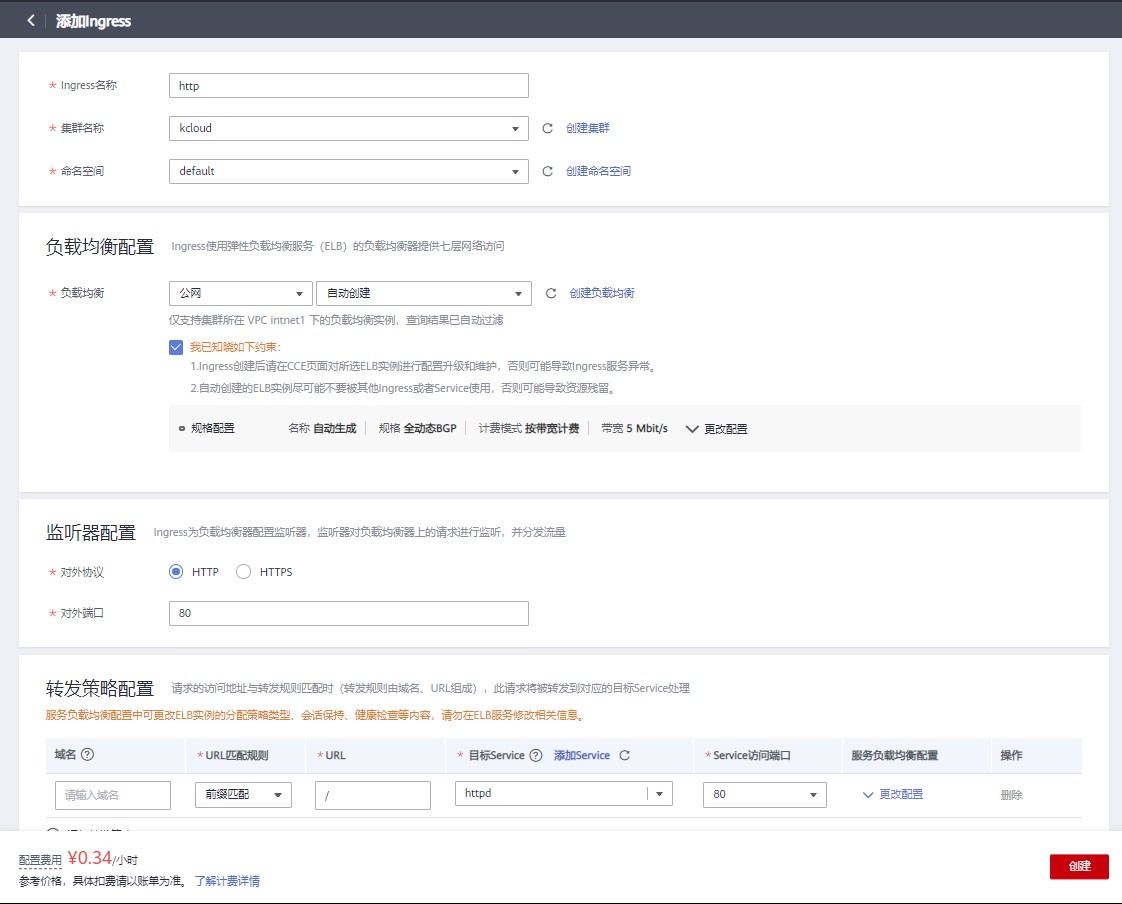This screenshot has width=1122, height=904.
Task: Refresh the namespace list
Action: point(547,171)
